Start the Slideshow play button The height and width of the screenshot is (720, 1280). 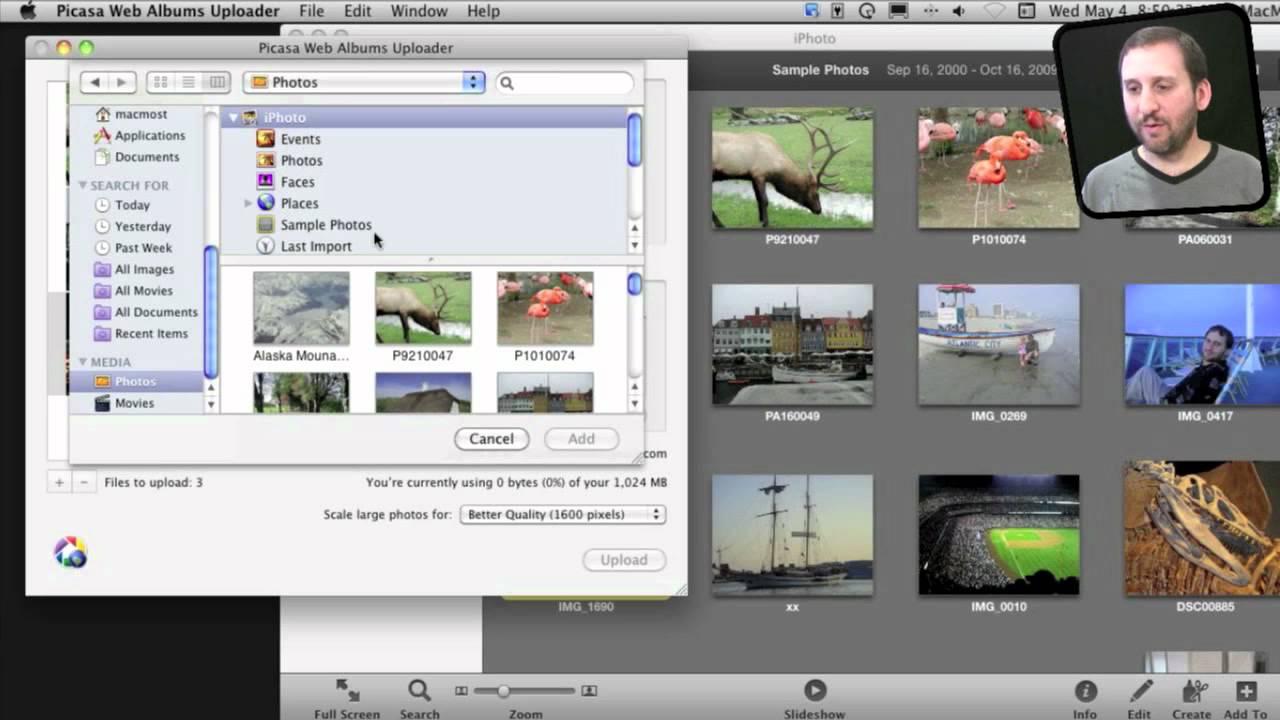click(x=815, y=690)
